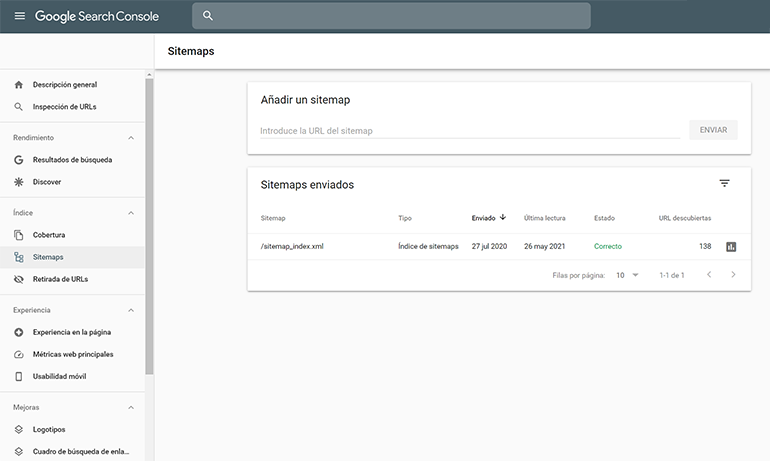Click the sitemap URL input field
The width and height of the screenshot is (770, 461).
pos(468,131)
